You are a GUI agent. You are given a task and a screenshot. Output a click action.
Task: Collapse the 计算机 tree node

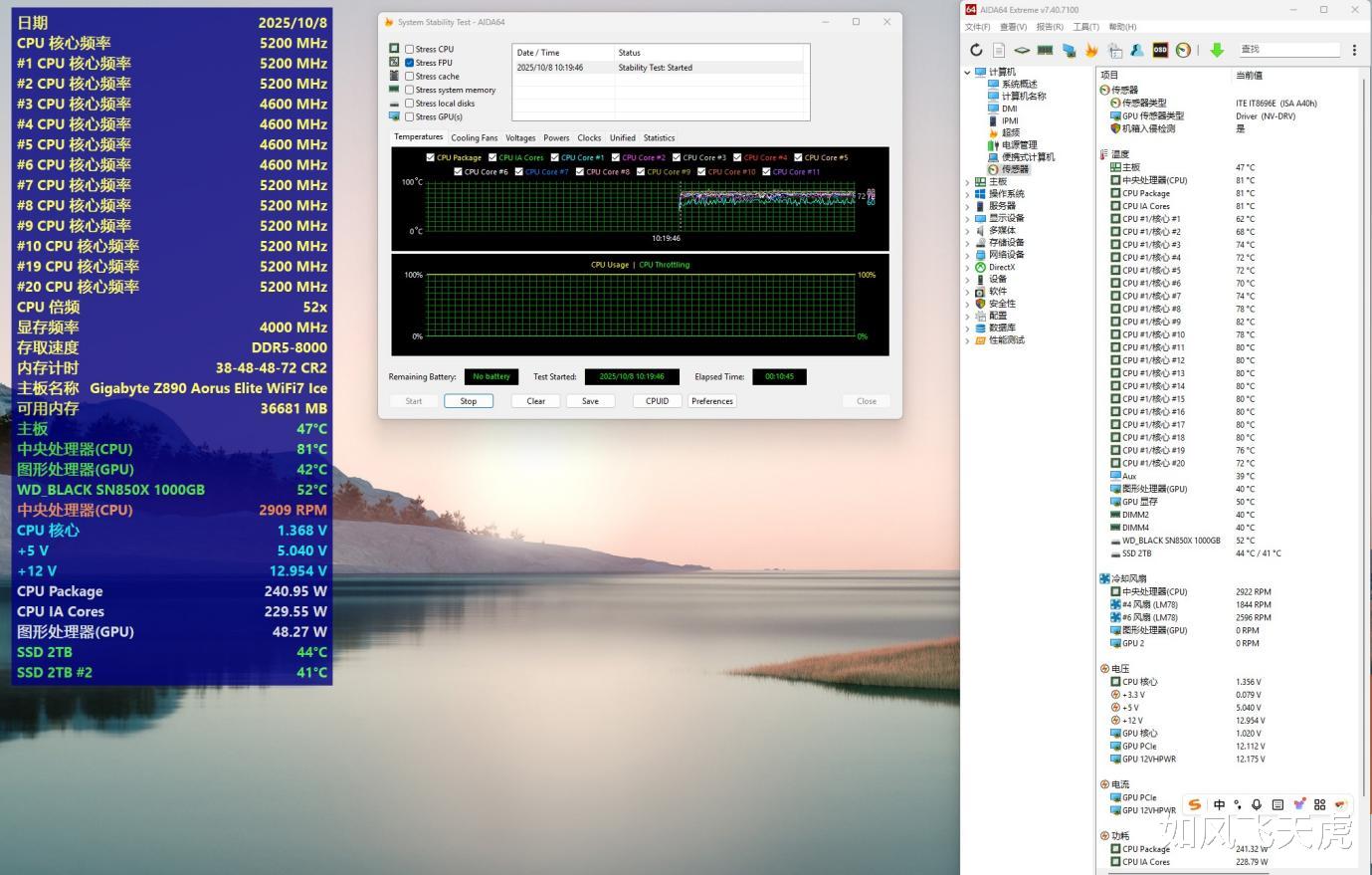click(x=967, y=73)
